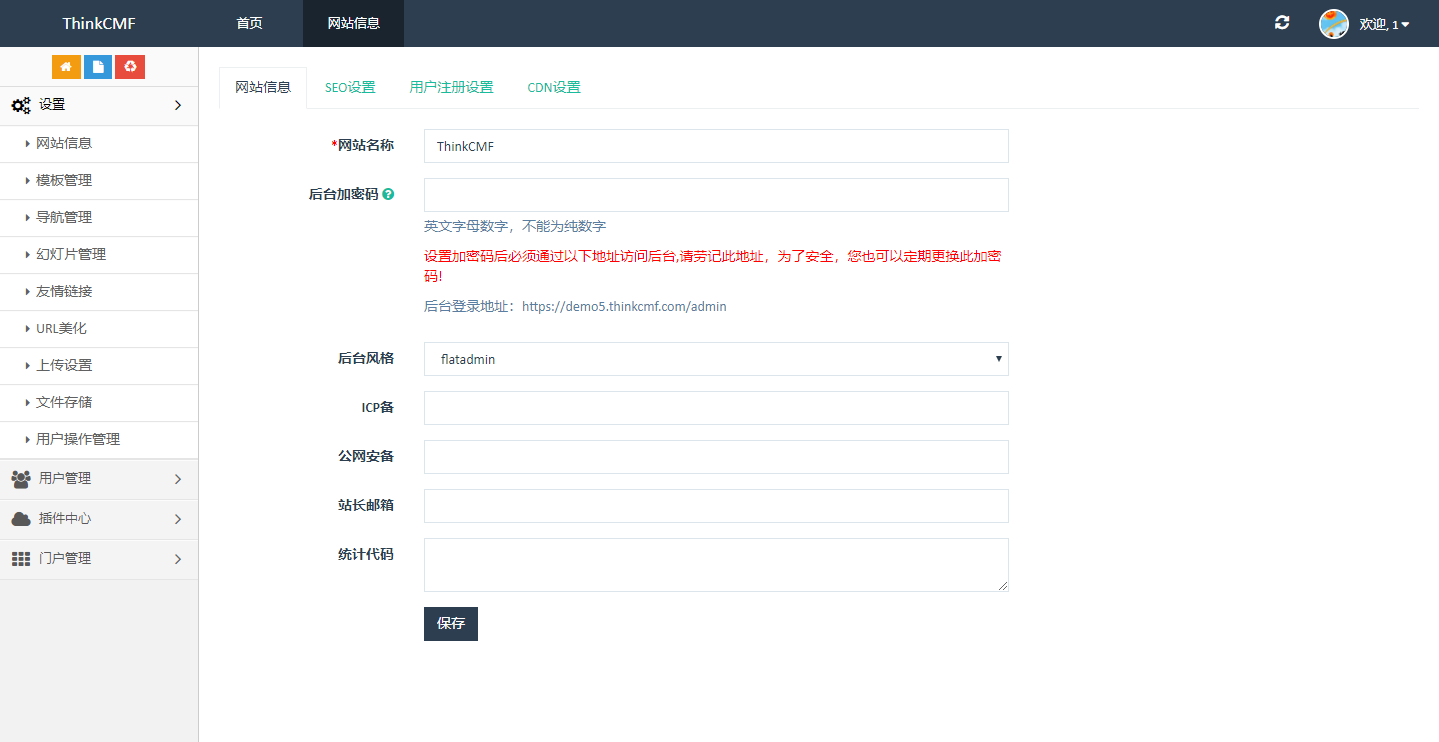
Task: Click the cloud icon beside 插件中心
Action: coord(21,519)
